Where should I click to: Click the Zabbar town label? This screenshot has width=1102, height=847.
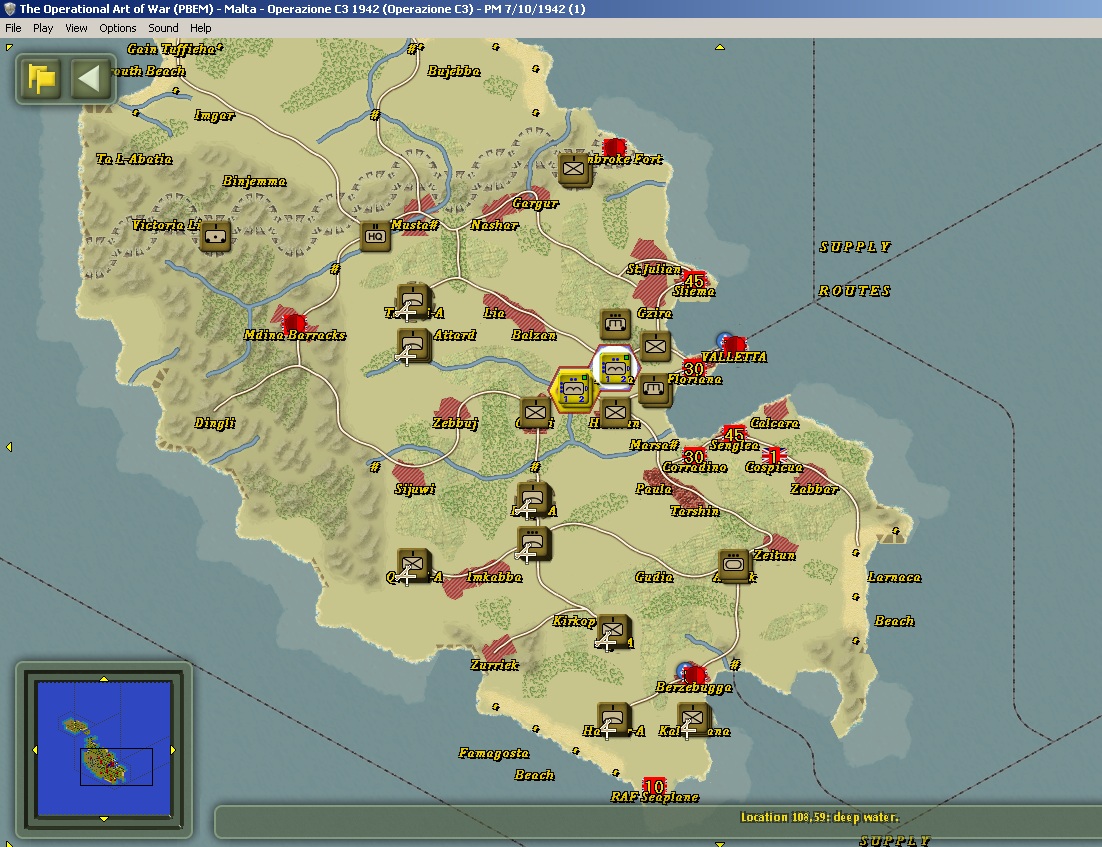814,489
